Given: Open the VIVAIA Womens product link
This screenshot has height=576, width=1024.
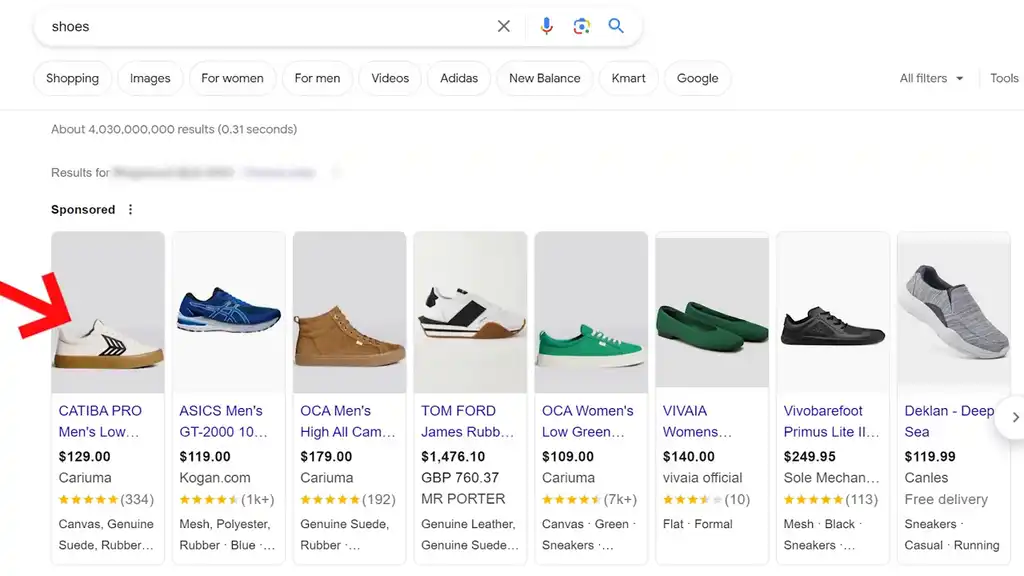Looking at the screenshot, I should pos(697,421).
